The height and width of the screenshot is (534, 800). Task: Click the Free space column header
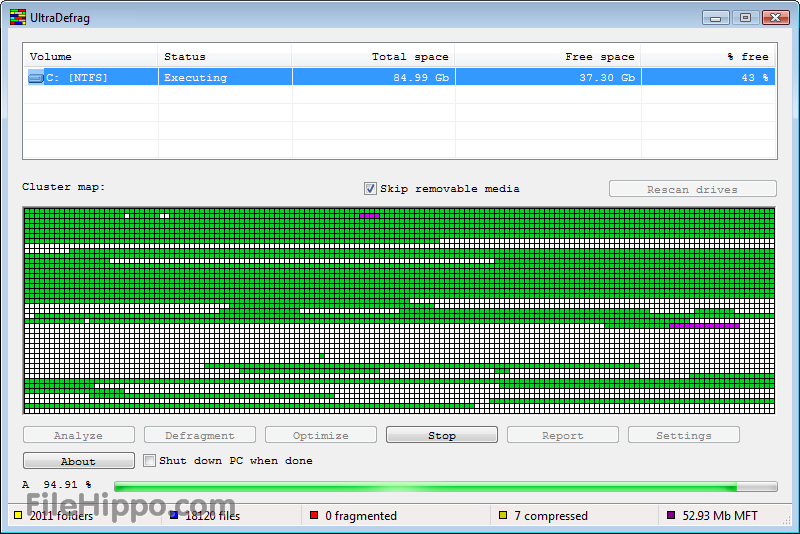click(548, 57)
